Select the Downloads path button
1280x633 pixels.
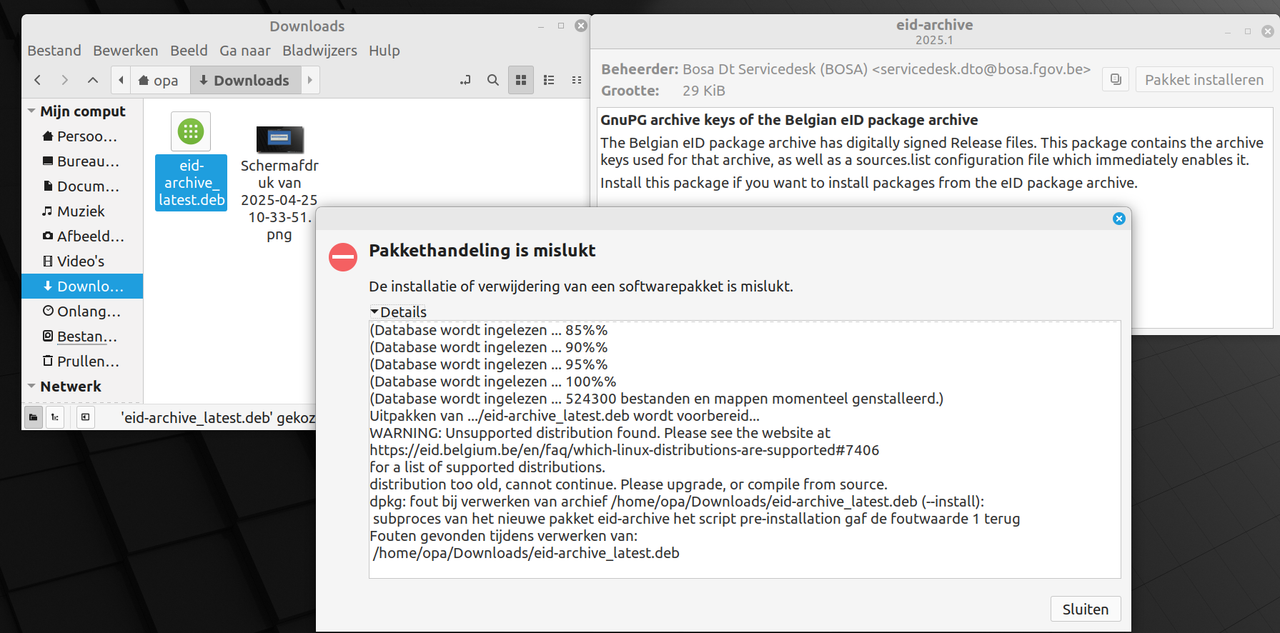(x=245, y=80)
